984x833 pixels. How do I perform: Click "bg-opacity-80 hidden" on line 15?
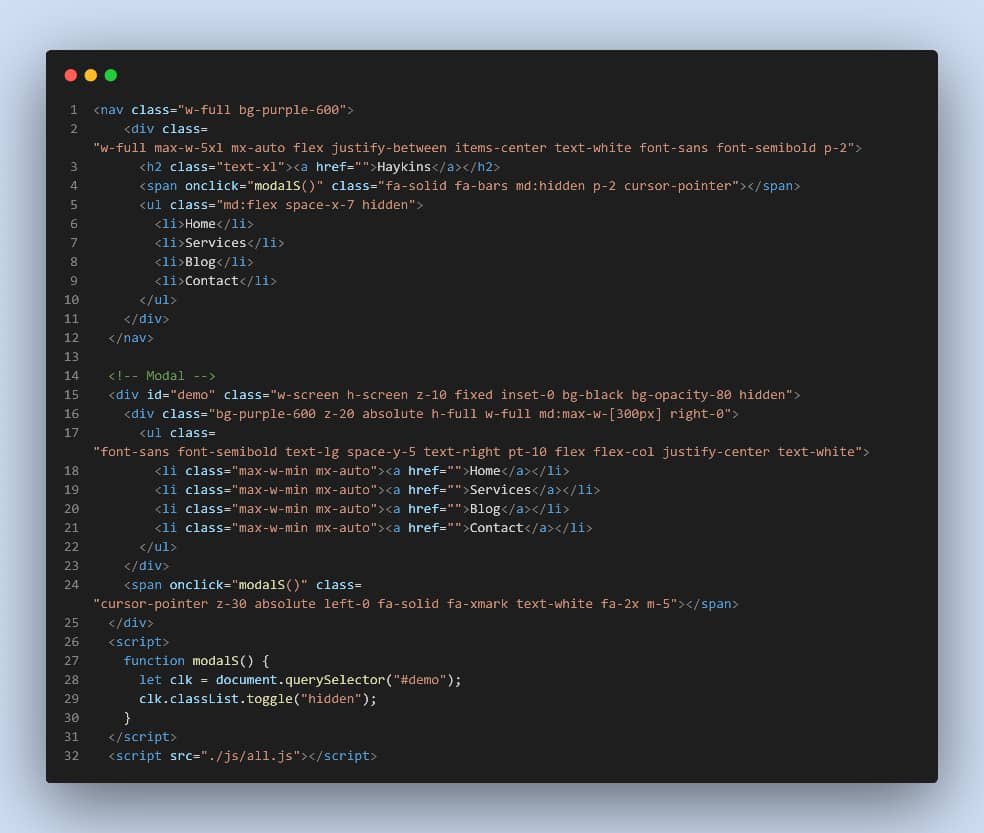pyautogui.click(x=708, y=395)
